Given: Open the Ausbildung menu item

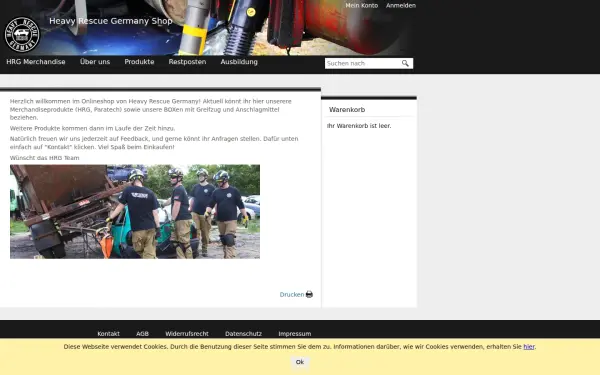Looking at the screenshot, I should tap(239, 62).
